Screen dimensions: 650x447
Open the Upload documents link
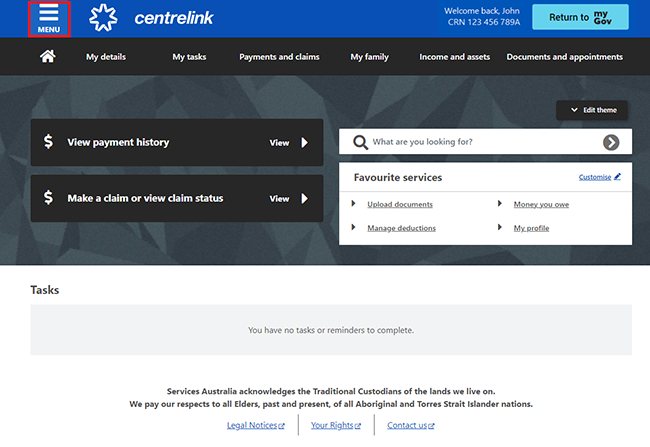tap(400, 204)
